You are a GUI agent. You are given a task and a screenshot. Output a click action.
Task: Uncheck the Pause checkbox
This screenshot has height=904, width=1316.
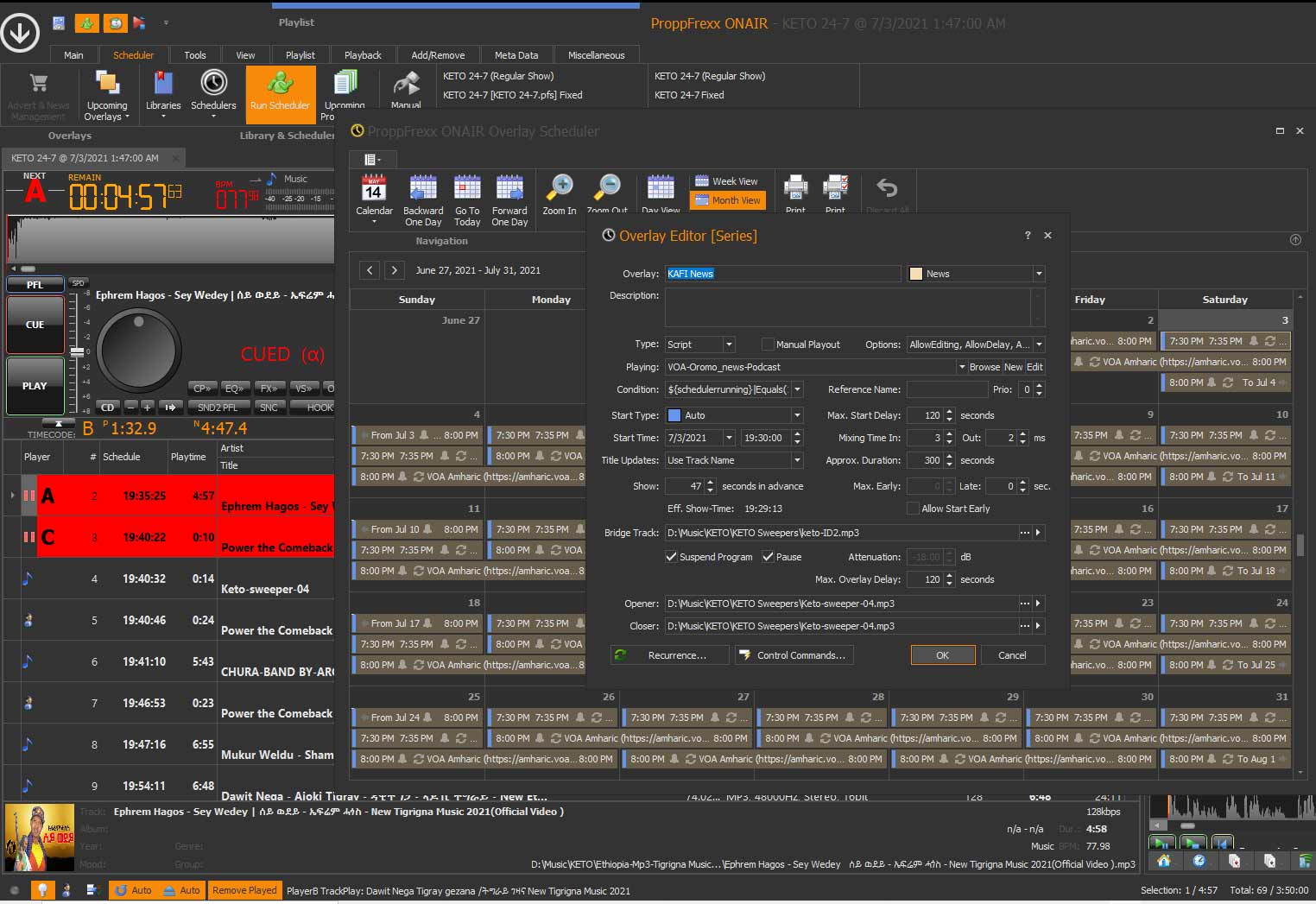[x=768, y=557]
